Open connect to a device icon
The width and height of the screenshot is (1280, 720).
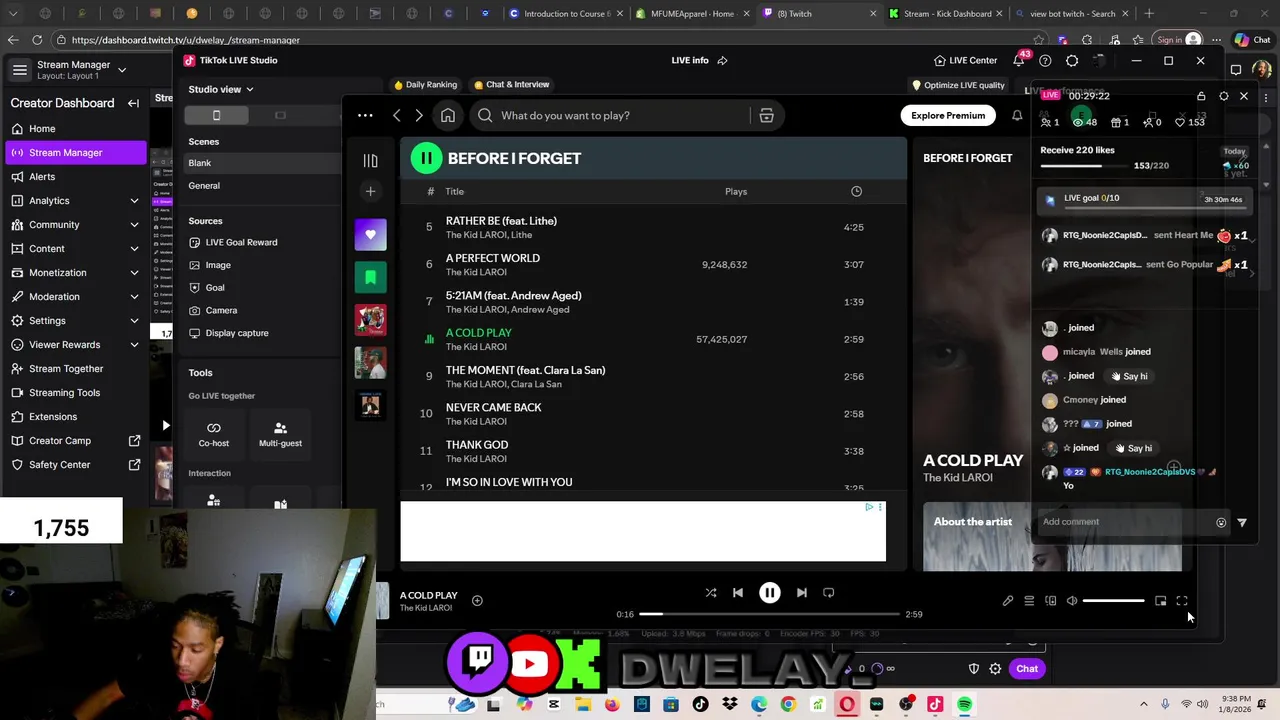tap(1050, 601)
